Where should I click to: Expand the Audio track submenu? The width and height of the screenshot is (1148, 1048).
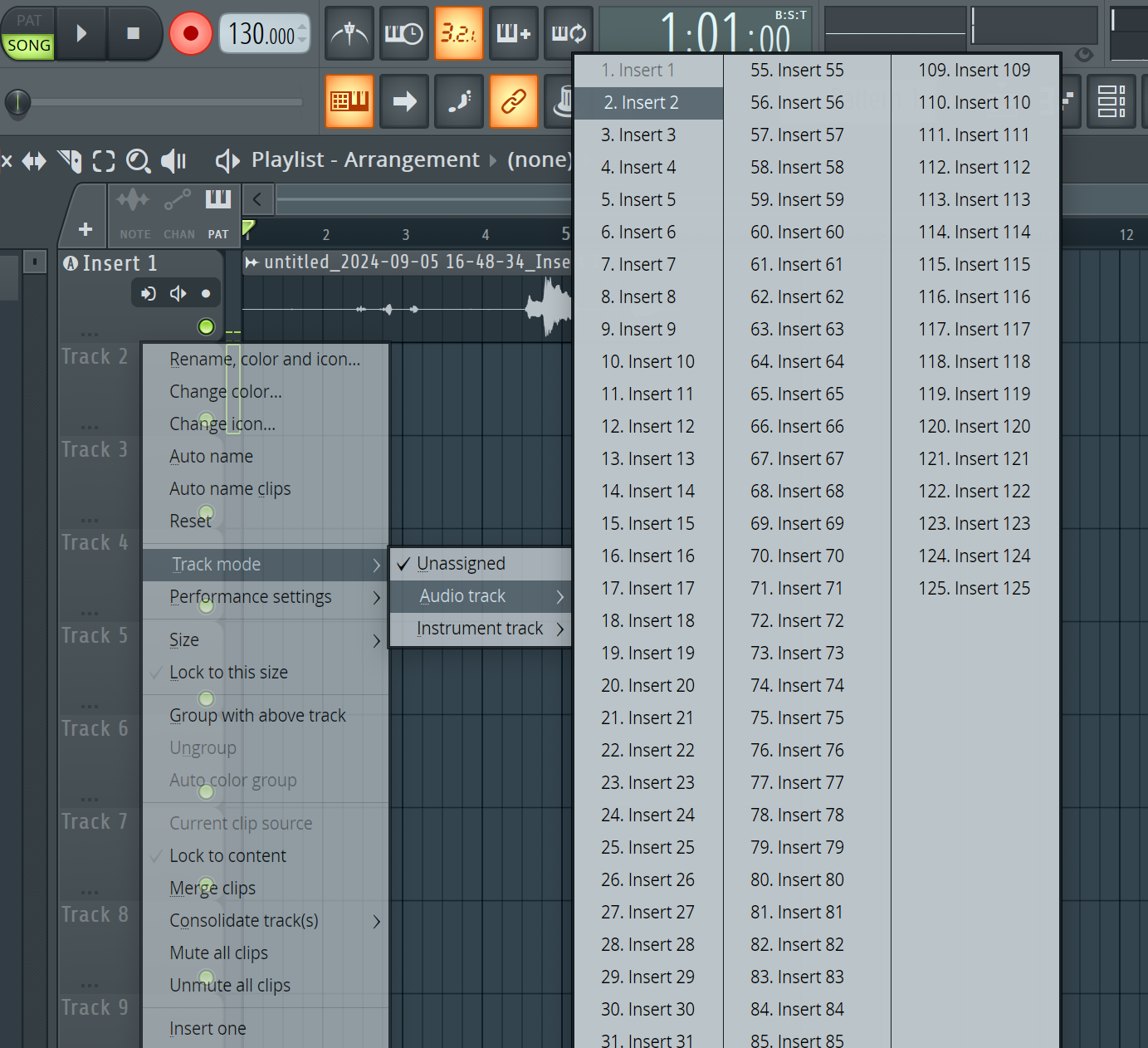[x=462, y=595]
